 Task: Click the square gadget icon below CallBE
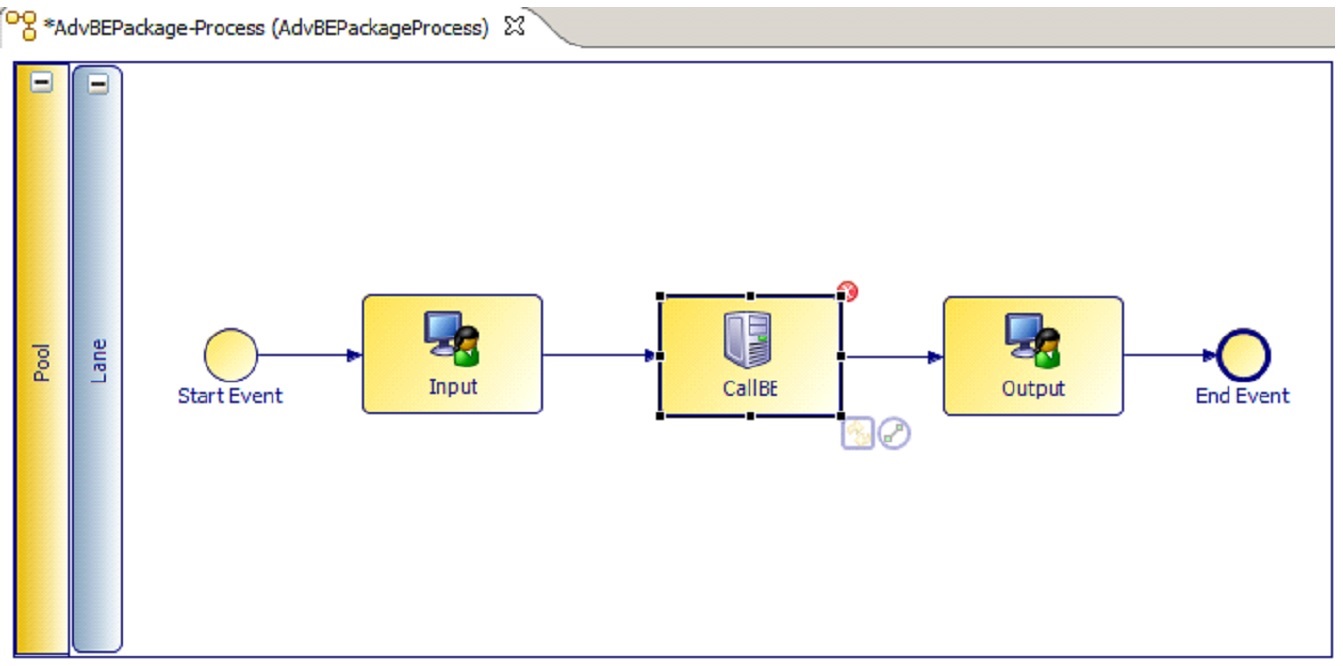tap(858, 434)
